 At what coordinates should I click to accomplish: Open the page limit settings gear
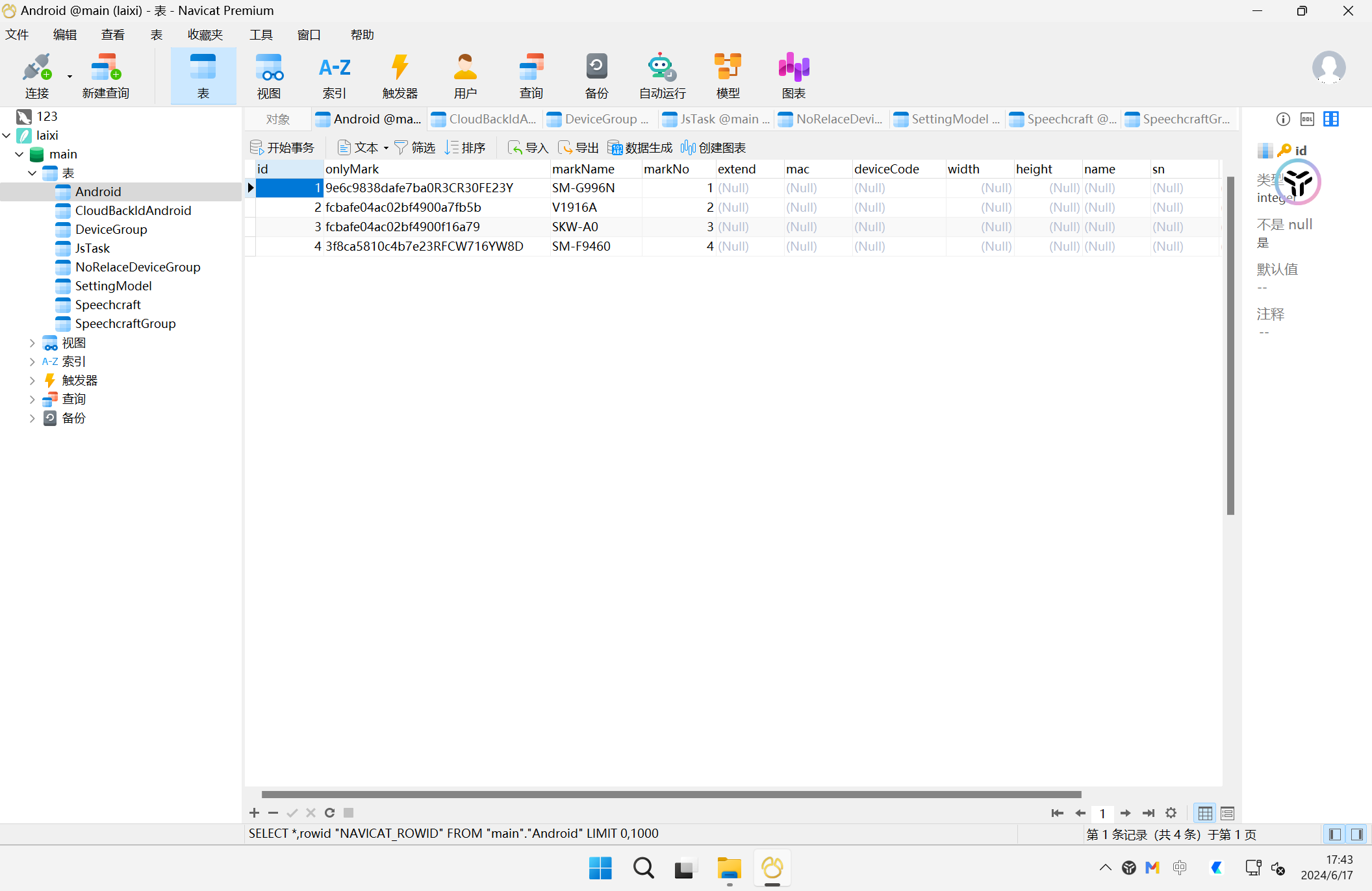[x=1171, y=813]
